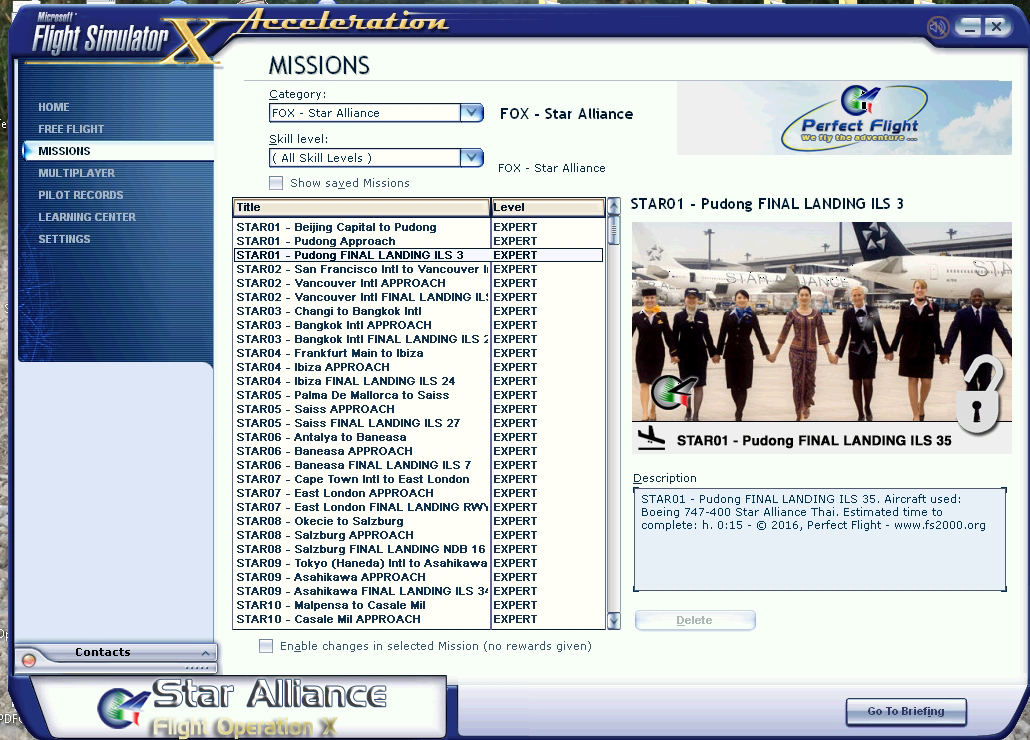This screenshot has width=1030, height=740.
Task: Select MISSIONS in the side menu
Action: point(118,151)
